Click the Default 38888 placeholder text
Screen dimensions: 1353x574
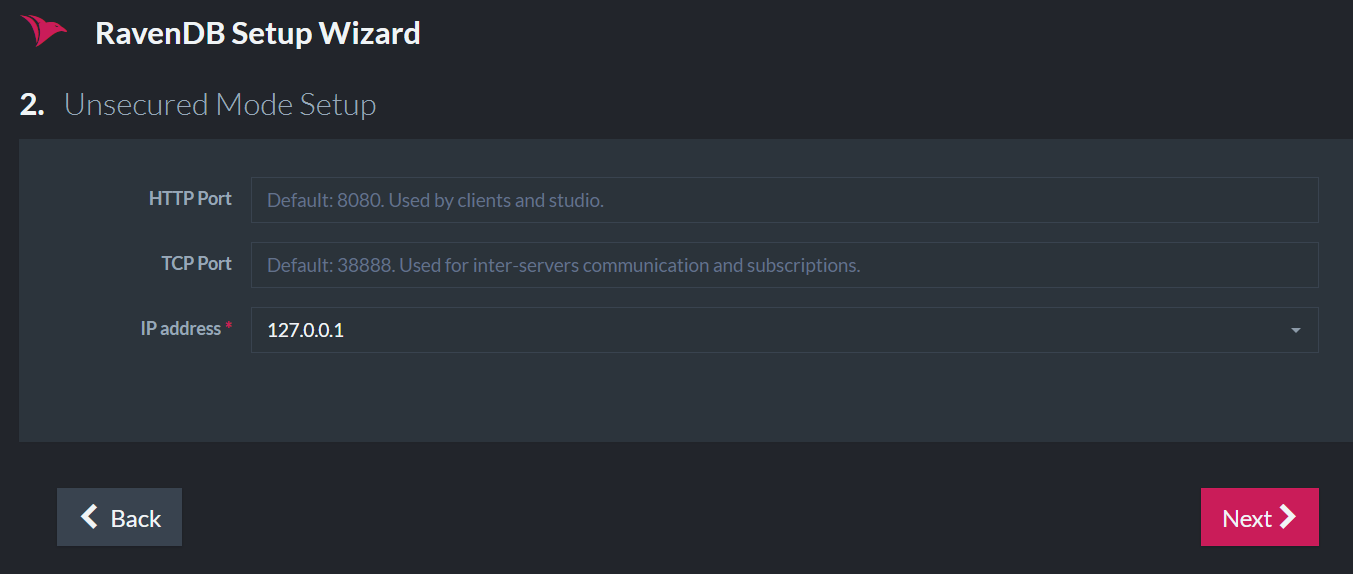pos(563,265)
